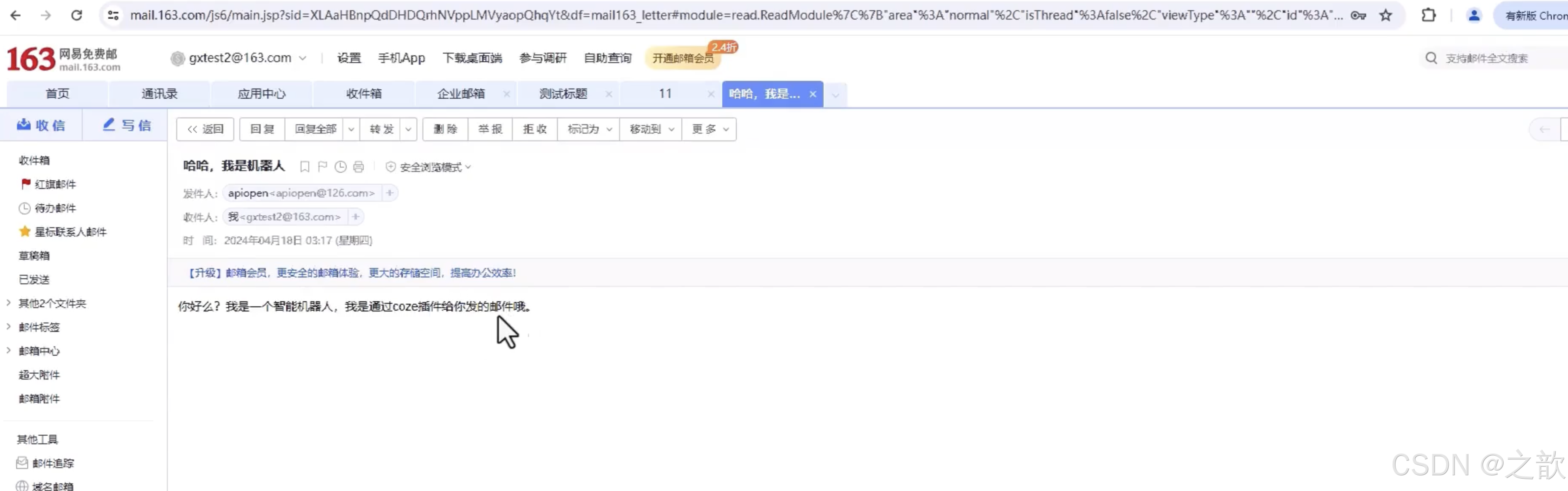Click the clock to-do icon near the subject

340,167
